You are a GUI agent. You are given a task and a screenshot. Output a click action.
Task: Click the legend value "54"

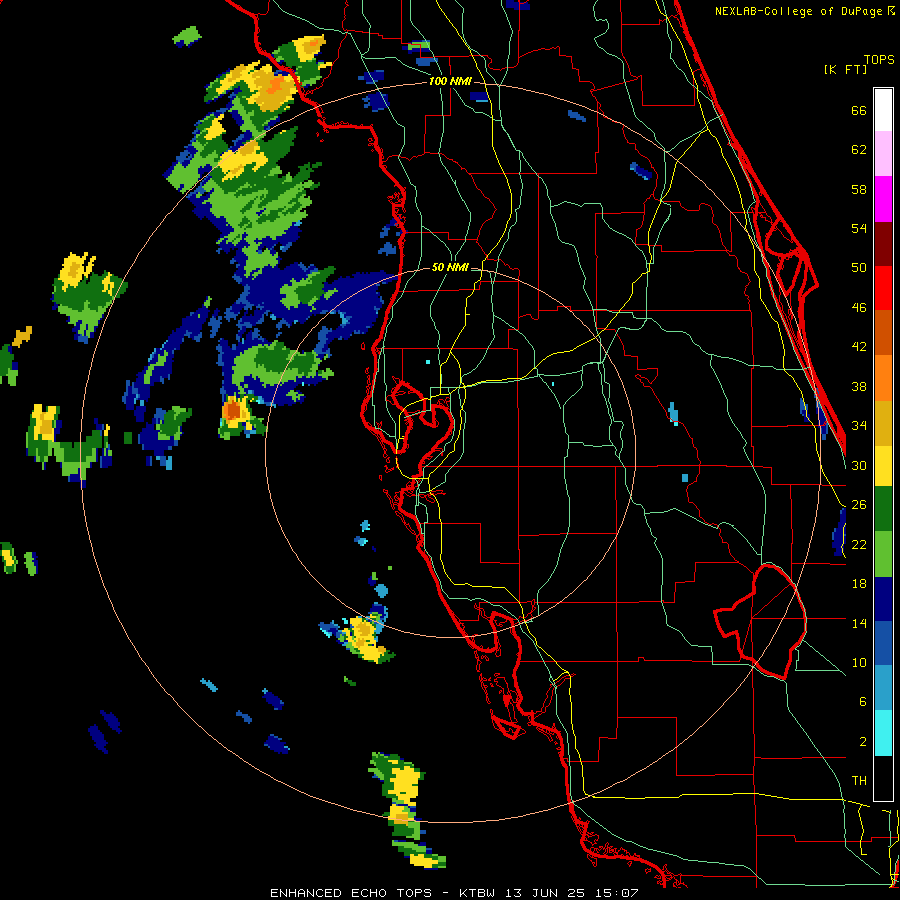point(859,228)
